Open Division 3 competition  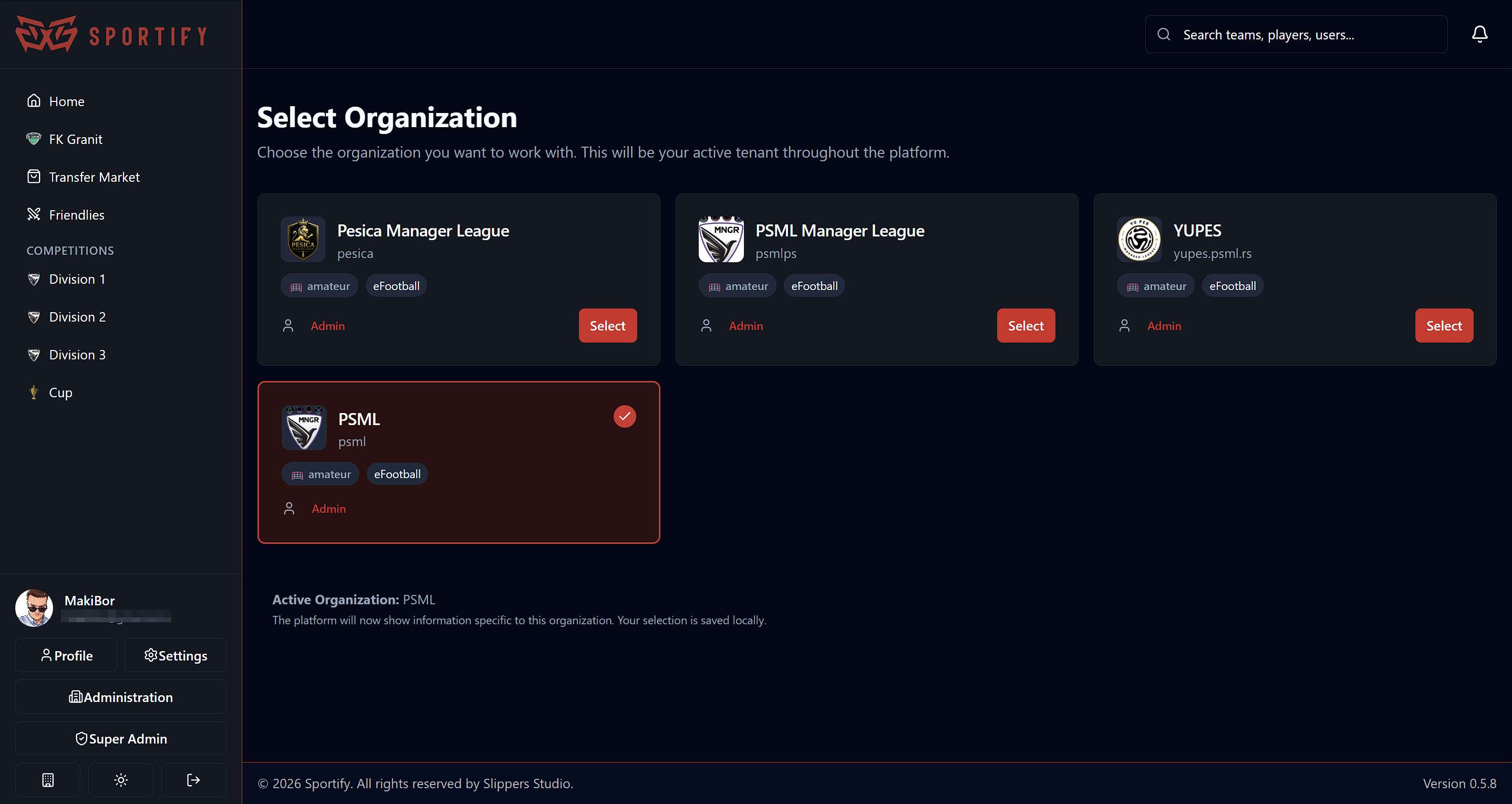121,355
